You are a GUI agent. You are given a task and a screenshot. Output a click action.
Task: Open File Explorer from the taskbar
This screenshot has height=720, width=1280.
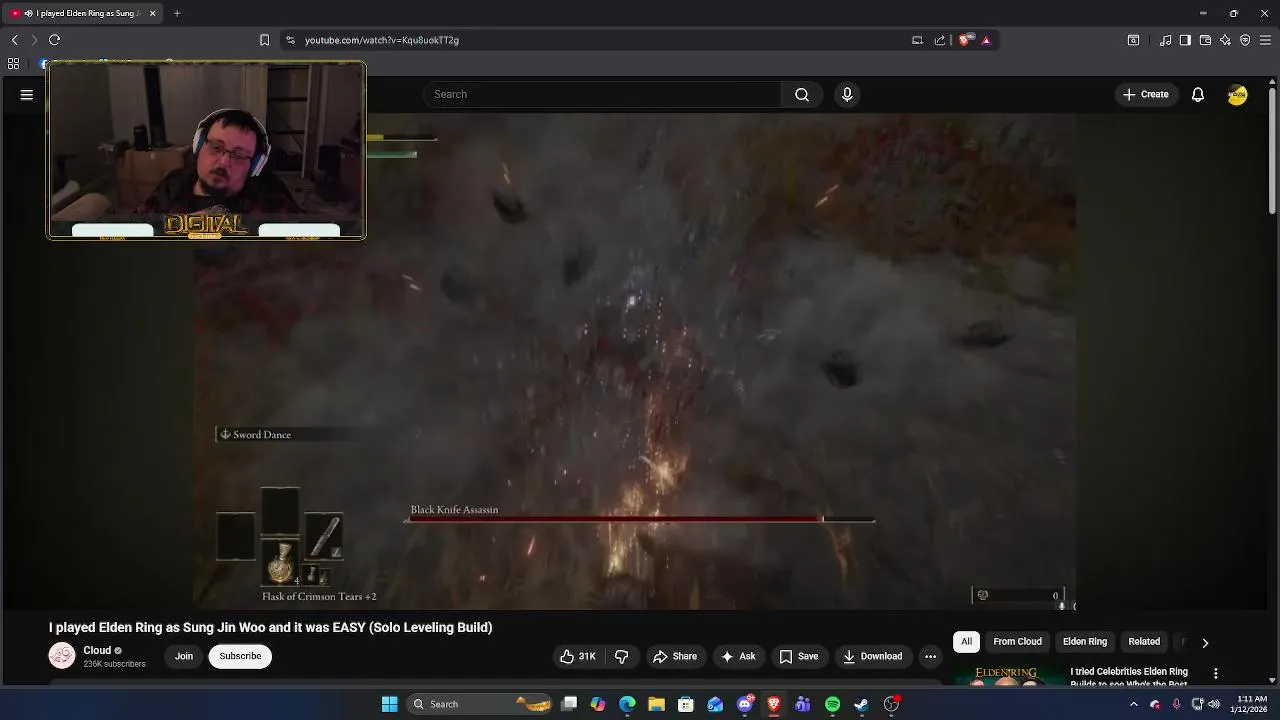click(656, 704)
